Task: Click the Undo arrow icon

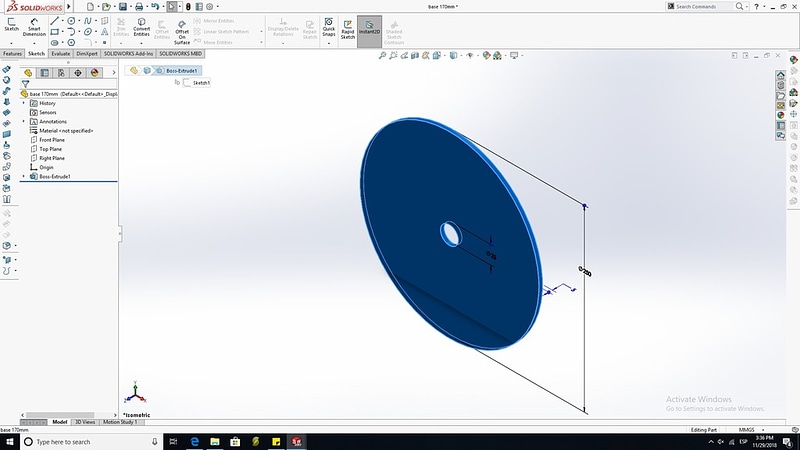Action: (155, 7)
